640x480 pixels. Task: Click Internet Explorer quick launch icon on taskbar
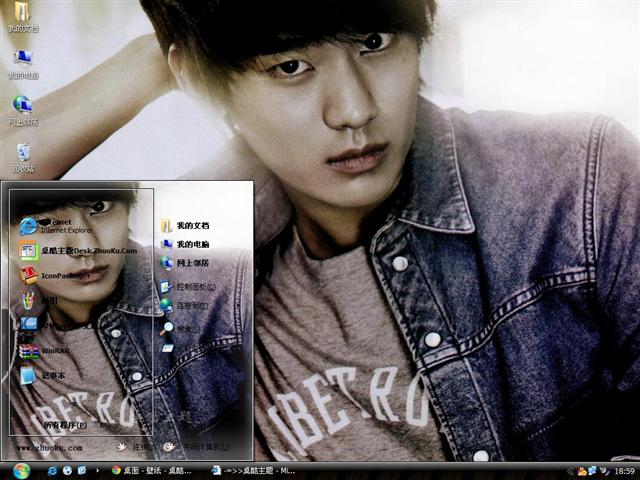[52, 471]
